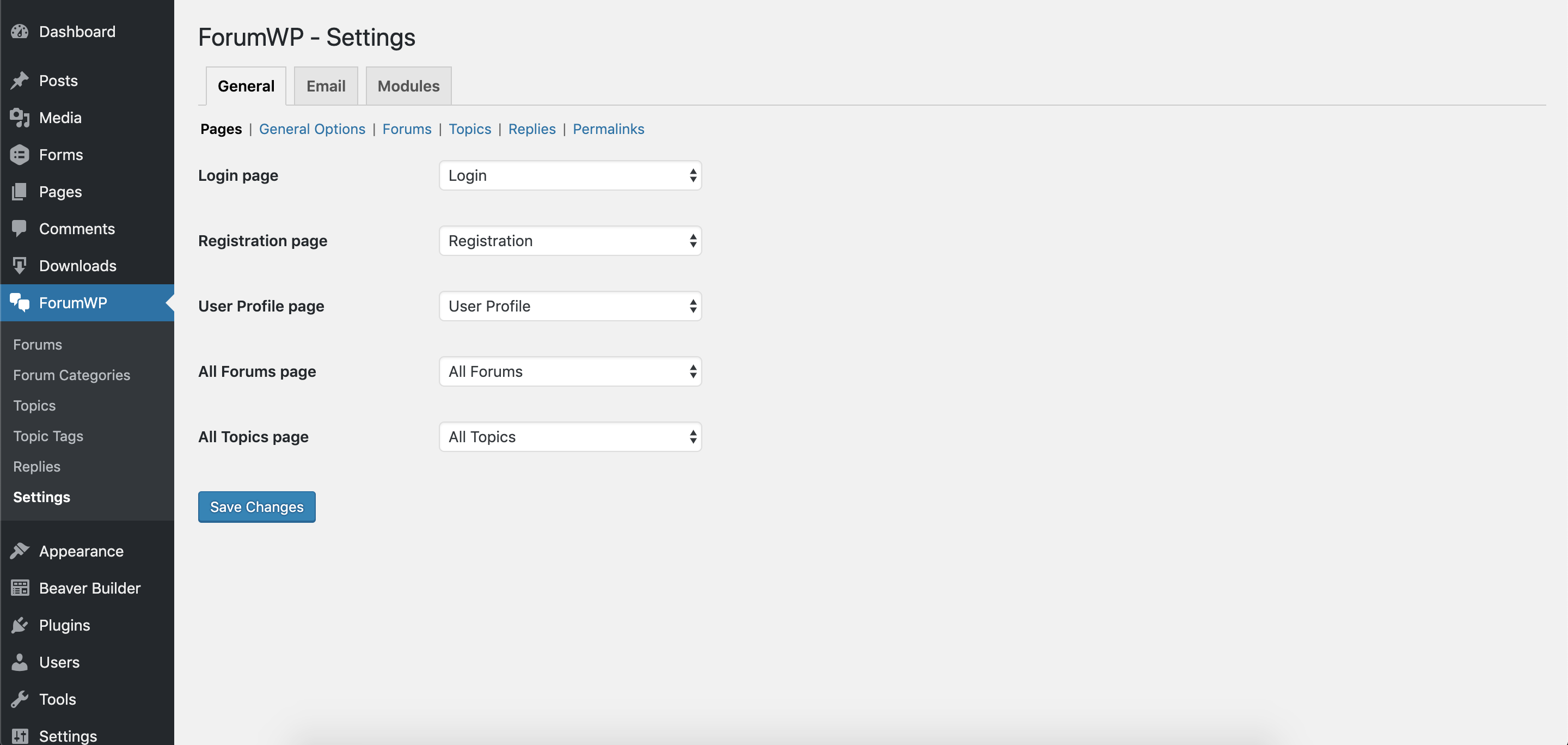Select the All Topics page dropdown
This screenshot has width=1568, height=745.
click(x=569, y=436)
